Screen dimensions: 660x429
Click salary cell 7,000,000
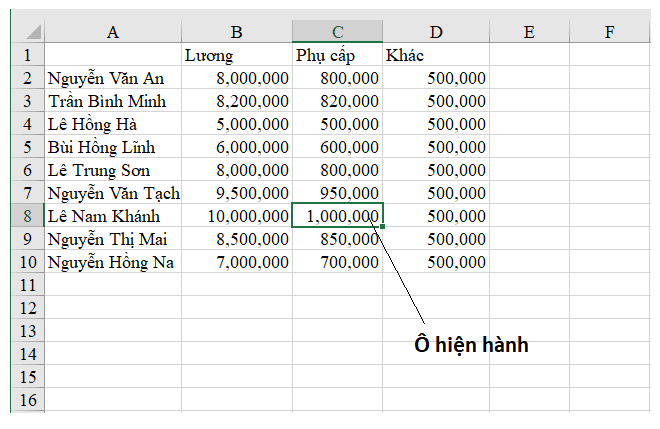[x=237, y=262]
